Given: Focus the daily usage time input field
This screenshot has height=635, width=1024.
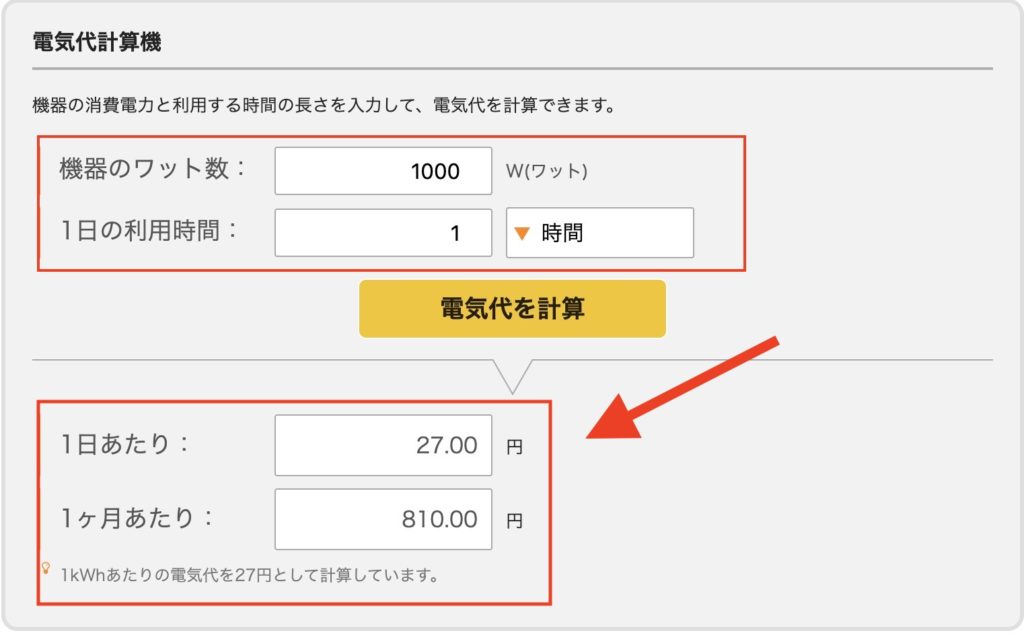Looking at the screenshot, I should (383, 233).
